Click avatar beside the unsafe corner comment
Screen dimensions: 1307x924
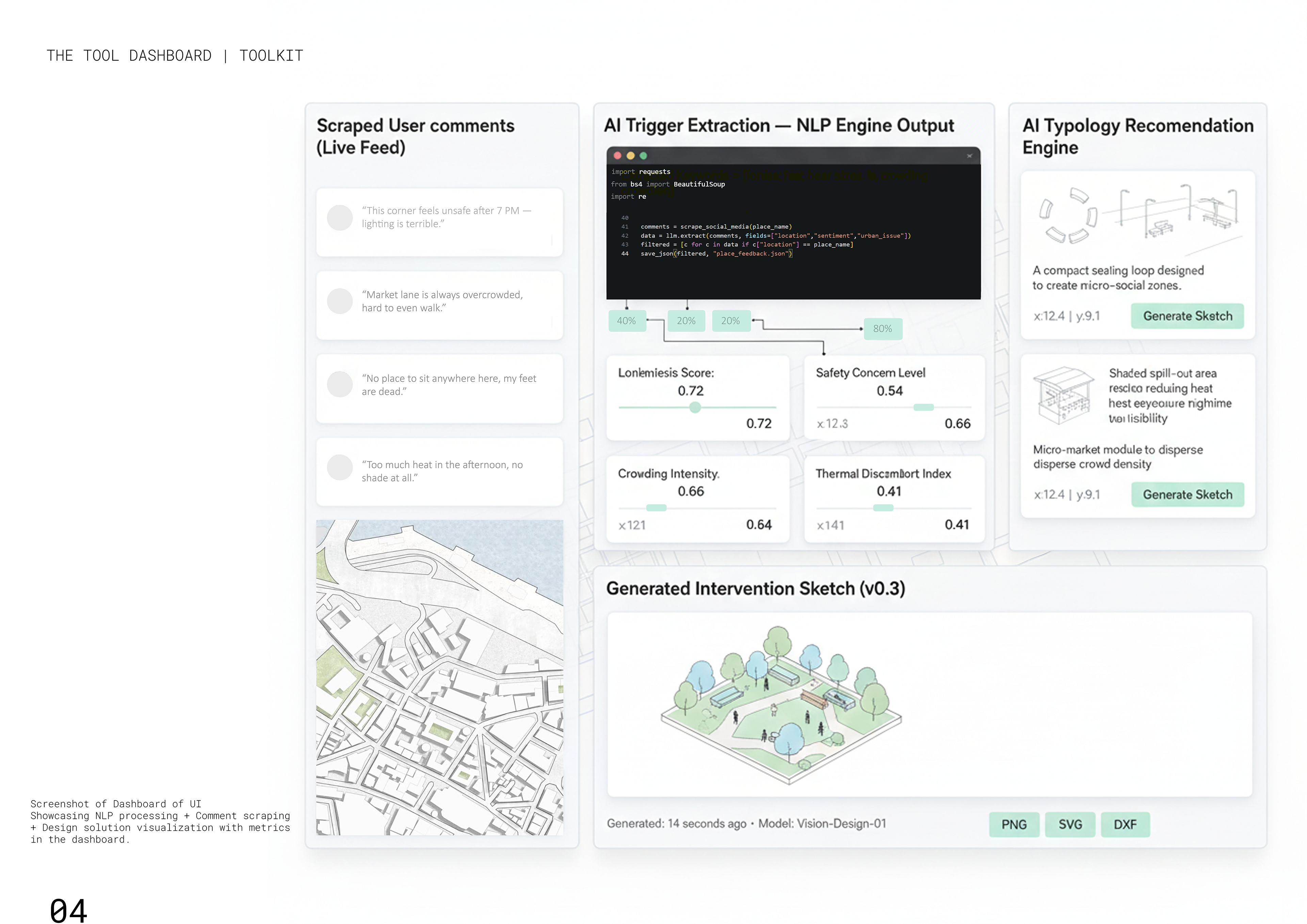[340, 217]
